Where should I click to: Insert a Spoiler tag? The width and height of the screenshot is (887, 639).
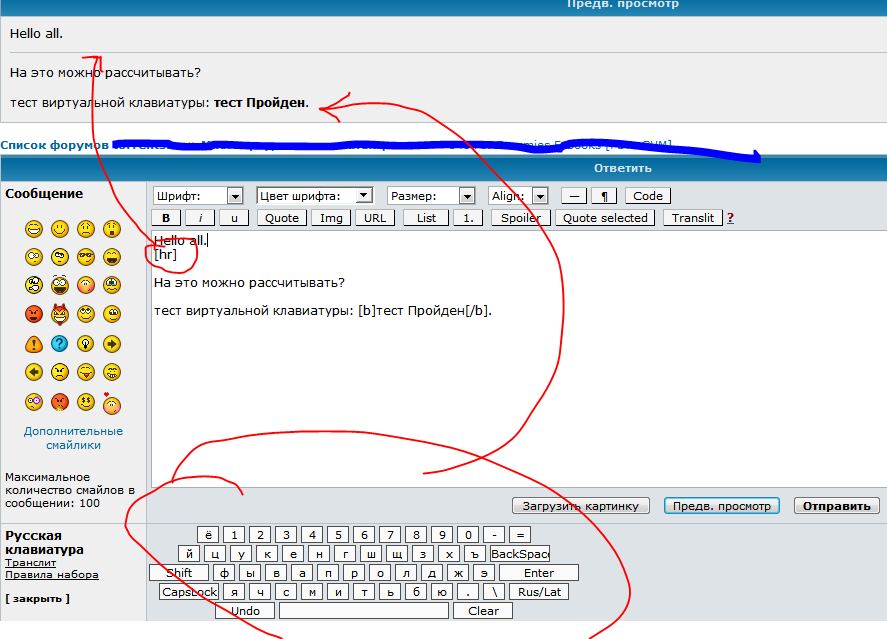[520, 218]
